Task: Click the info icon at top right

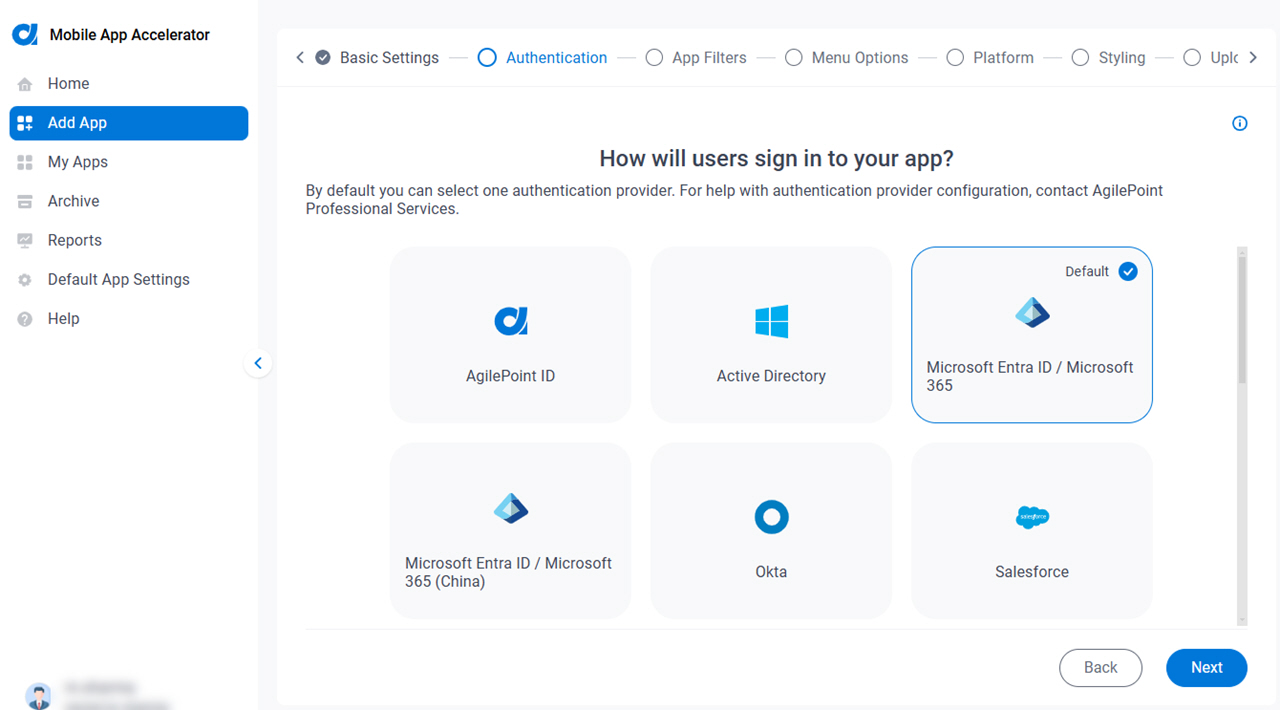Action: click(x=1240, y=124)
